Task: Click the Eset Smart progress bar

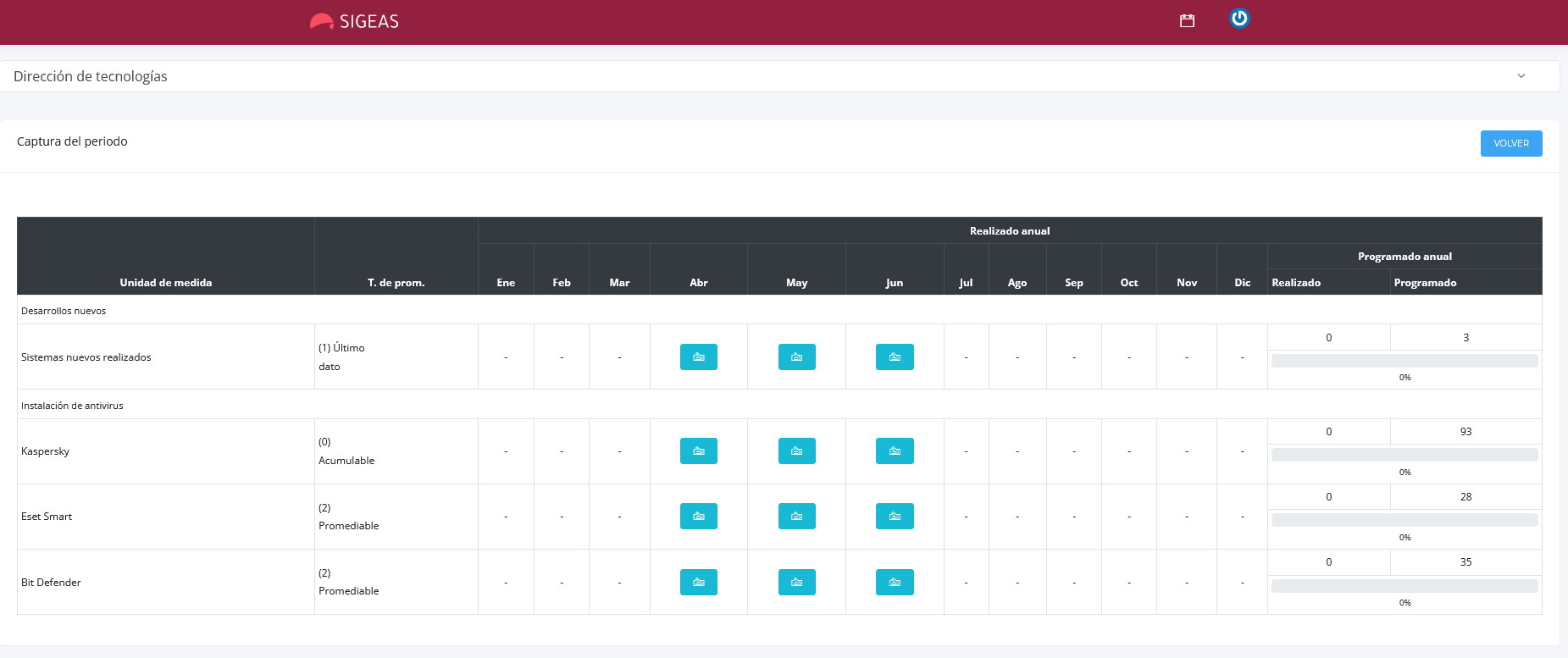Action: pyautogui.click(x=1405, y=520)
